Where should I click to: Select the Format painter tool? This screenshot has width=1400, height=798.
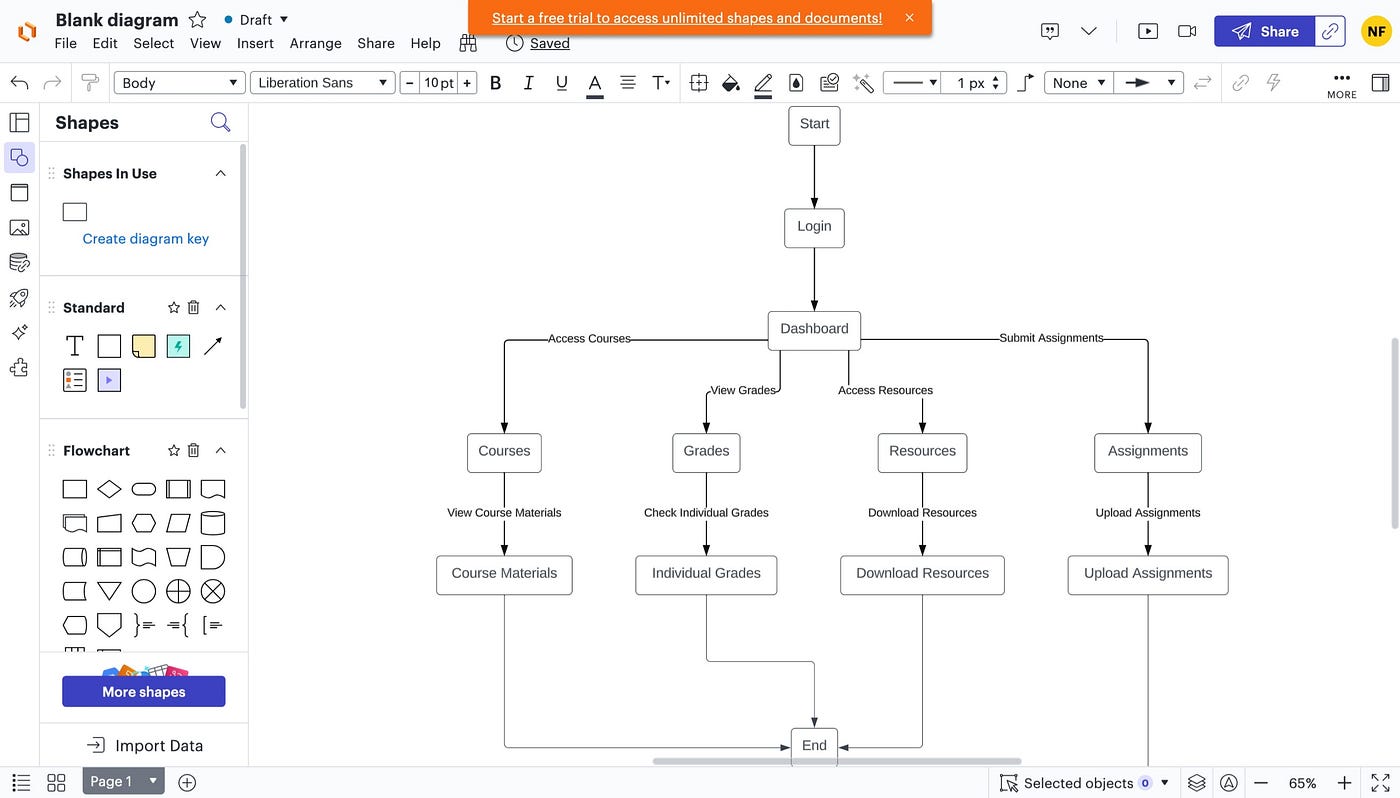[x=89, y=82]
